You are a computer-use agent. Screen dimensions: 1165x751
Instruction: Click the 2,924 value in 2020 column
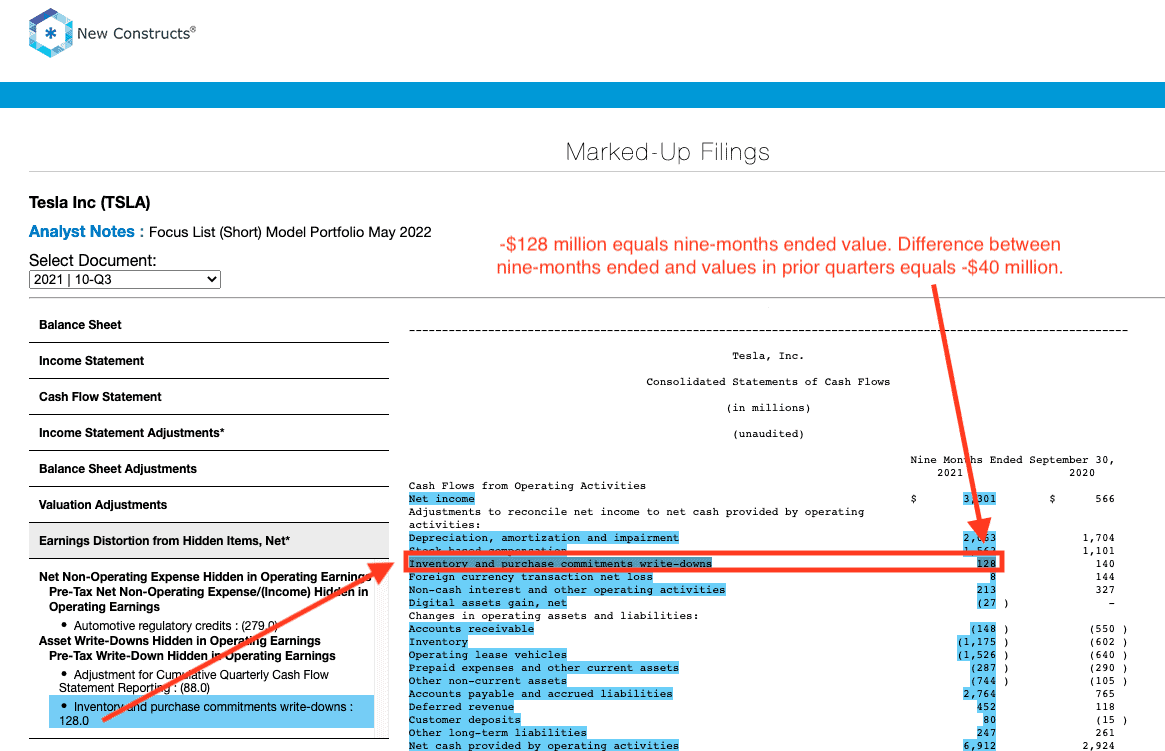(x=1098, y=745)
